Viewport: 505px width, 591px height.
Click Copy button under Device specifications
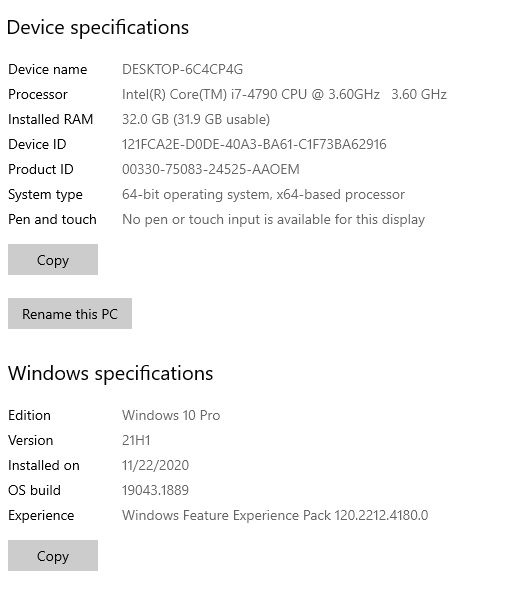53,259
